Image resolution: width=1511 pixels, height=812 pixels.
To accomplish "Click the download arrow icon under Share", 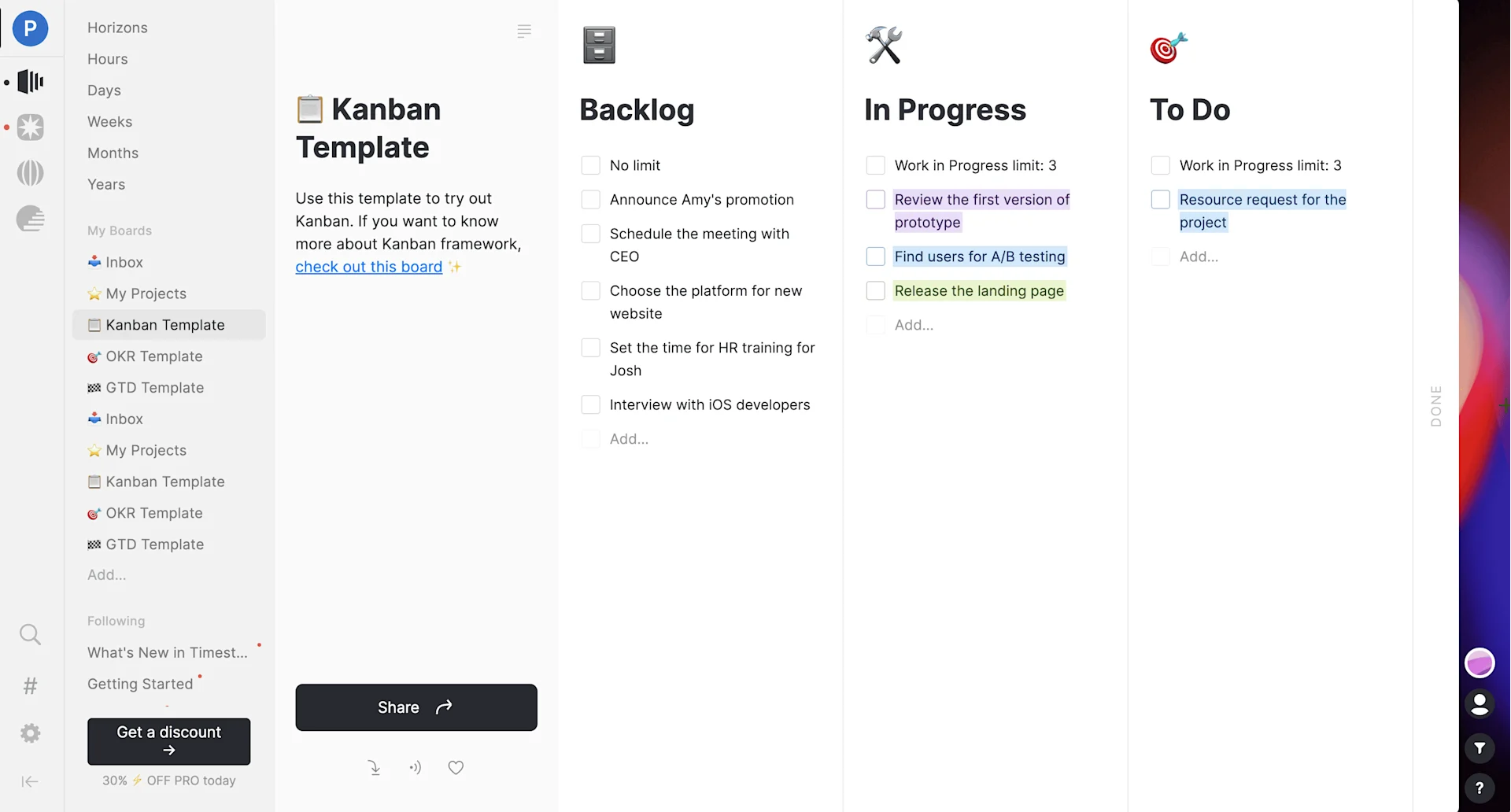I will [x=375, y=767].
